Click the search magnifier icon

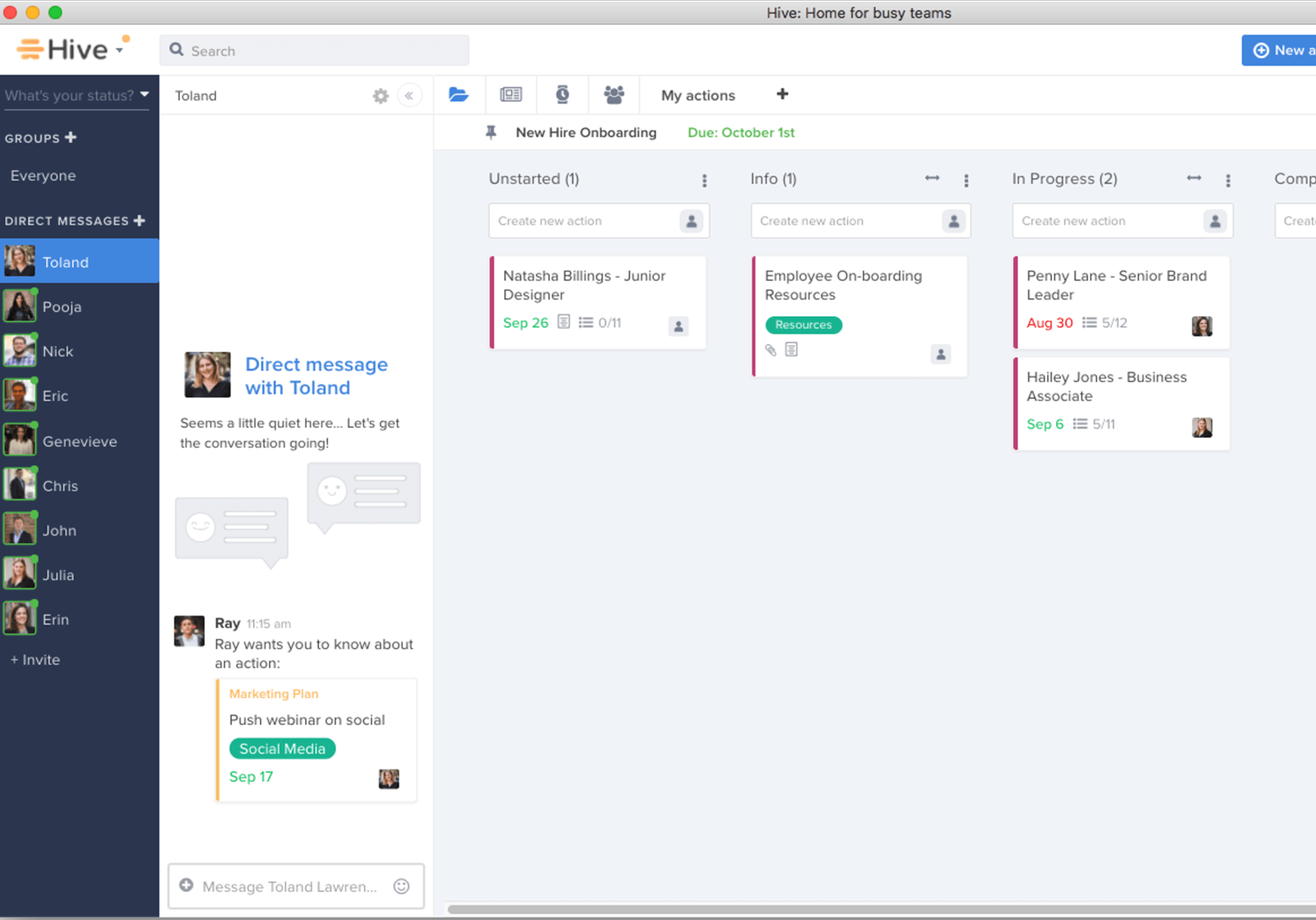point(176,50)
